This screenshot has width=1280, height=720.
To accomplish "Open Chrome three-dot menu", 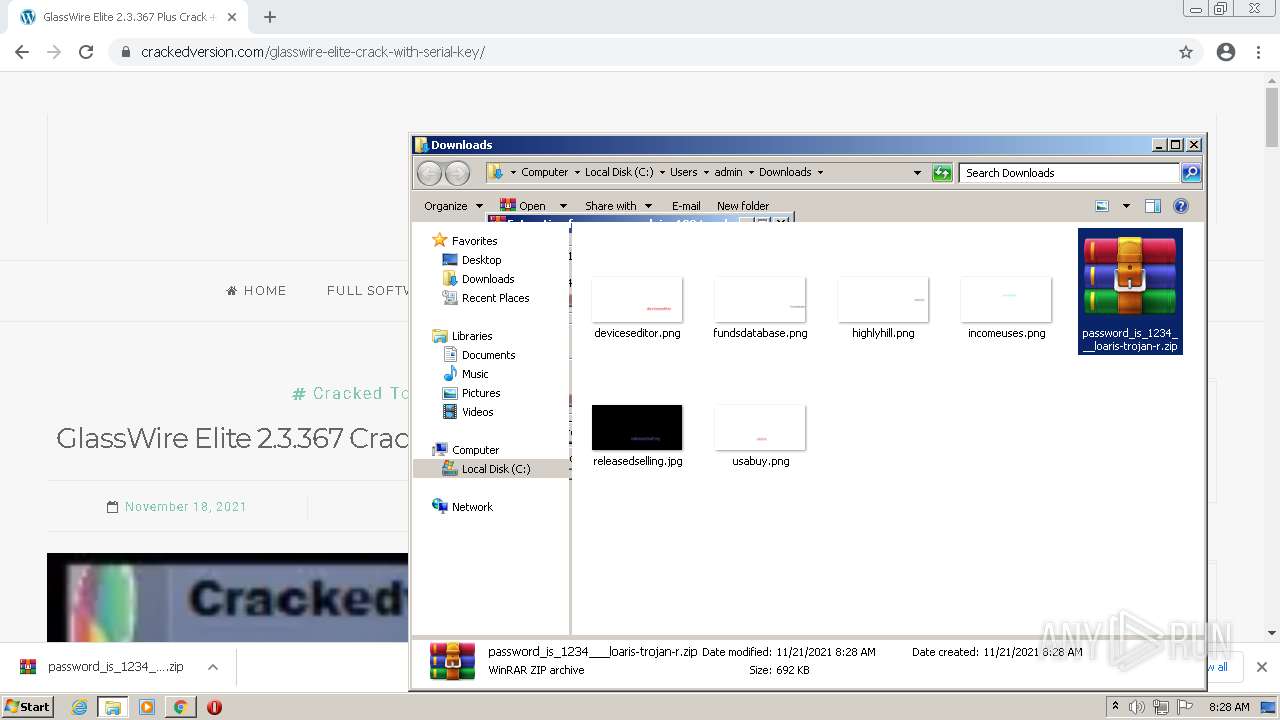I will point(1258,52).
